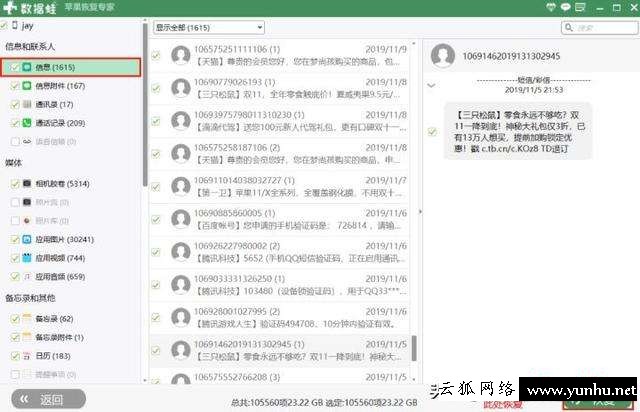Click the 应用音频 (659) music note icon
The height and width of the screenshot is (412, 640).
pos(27,276)
